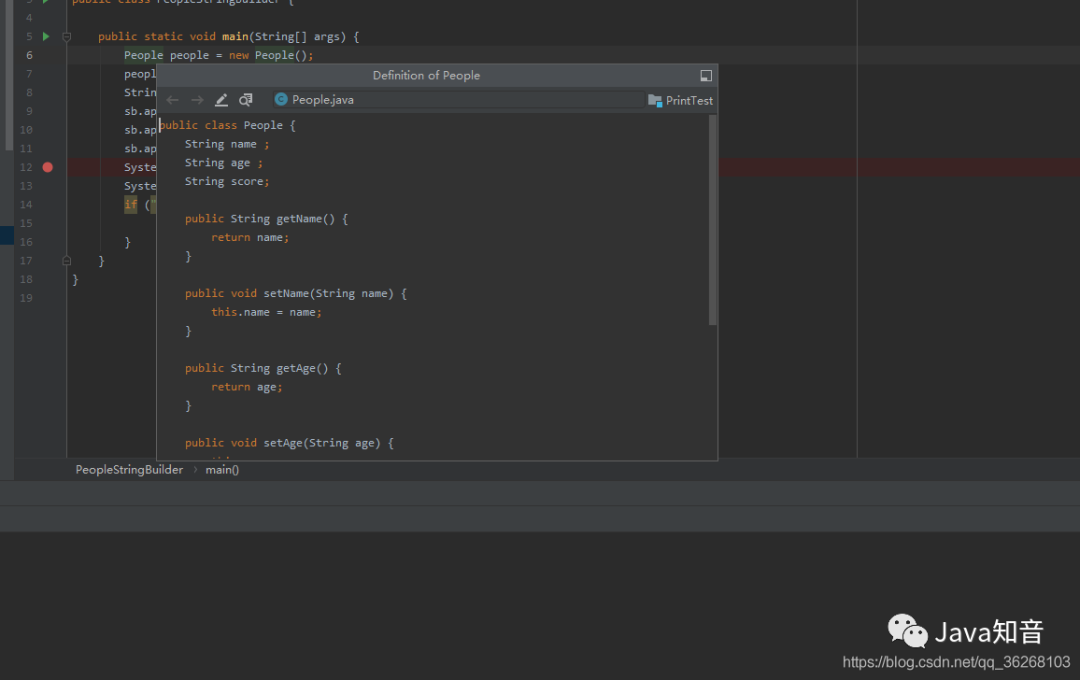Image resolution: width=1080 pixels, height=680 pixels.
Task: Click the 'Definition of People' popup title
Action: point(426,76)
